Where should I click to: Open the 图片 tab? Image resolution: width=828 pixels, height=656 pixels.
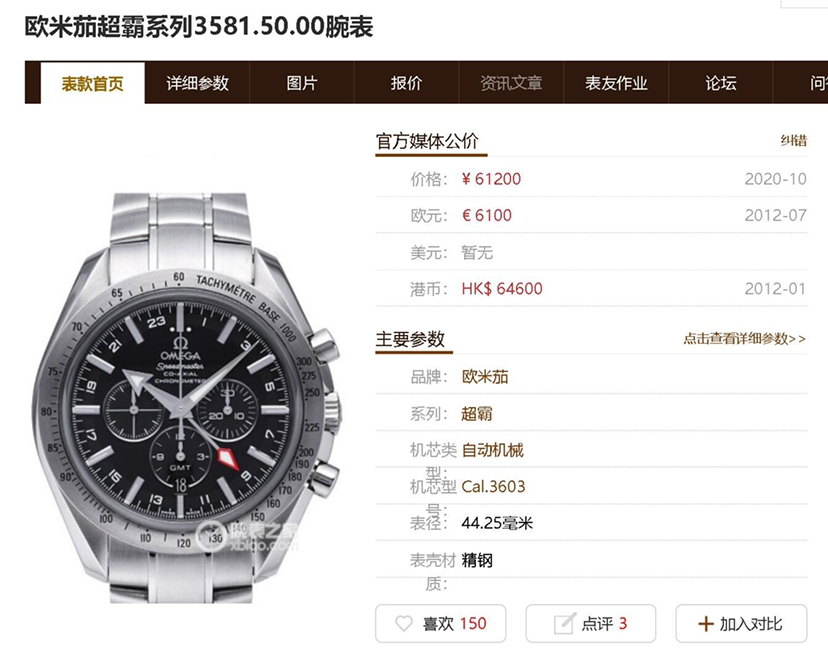coord(302,83)
